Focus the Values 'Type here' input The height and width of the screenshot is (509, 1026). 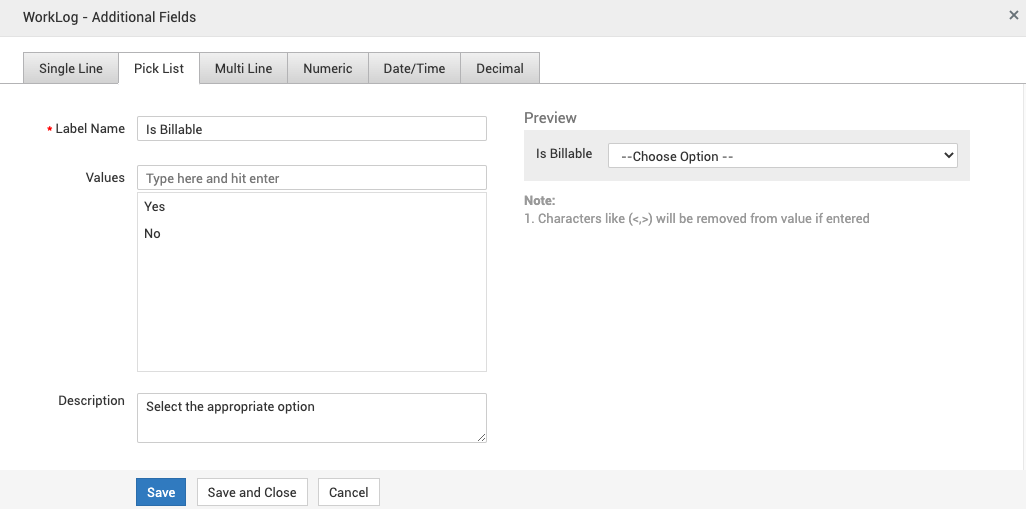pos(311,178)
